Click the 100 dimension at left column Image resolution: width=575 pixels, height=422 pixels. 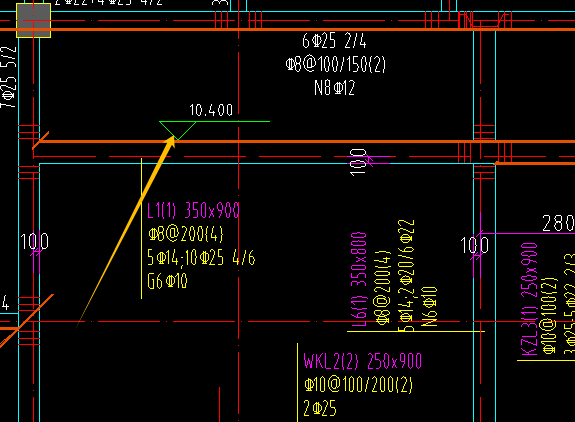click(x=34, y=242)
